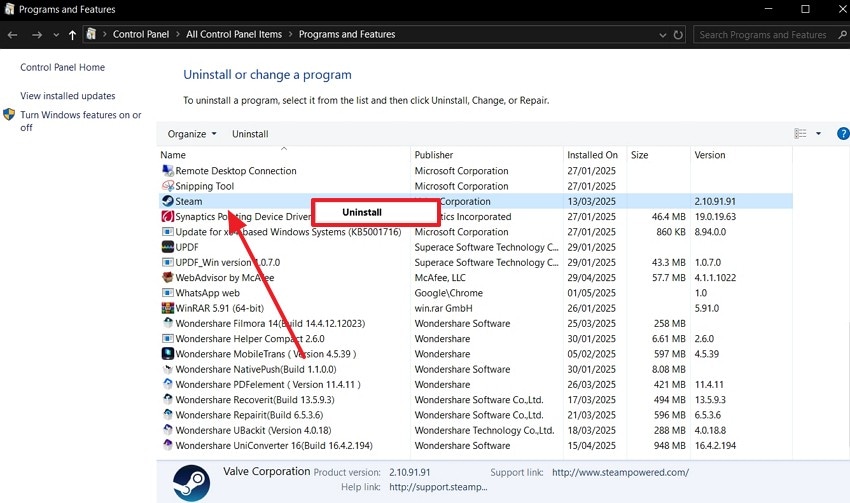850x503 pixels.
Task: Click the Wondershare MobileTrans icon
Action: point(168,353)
